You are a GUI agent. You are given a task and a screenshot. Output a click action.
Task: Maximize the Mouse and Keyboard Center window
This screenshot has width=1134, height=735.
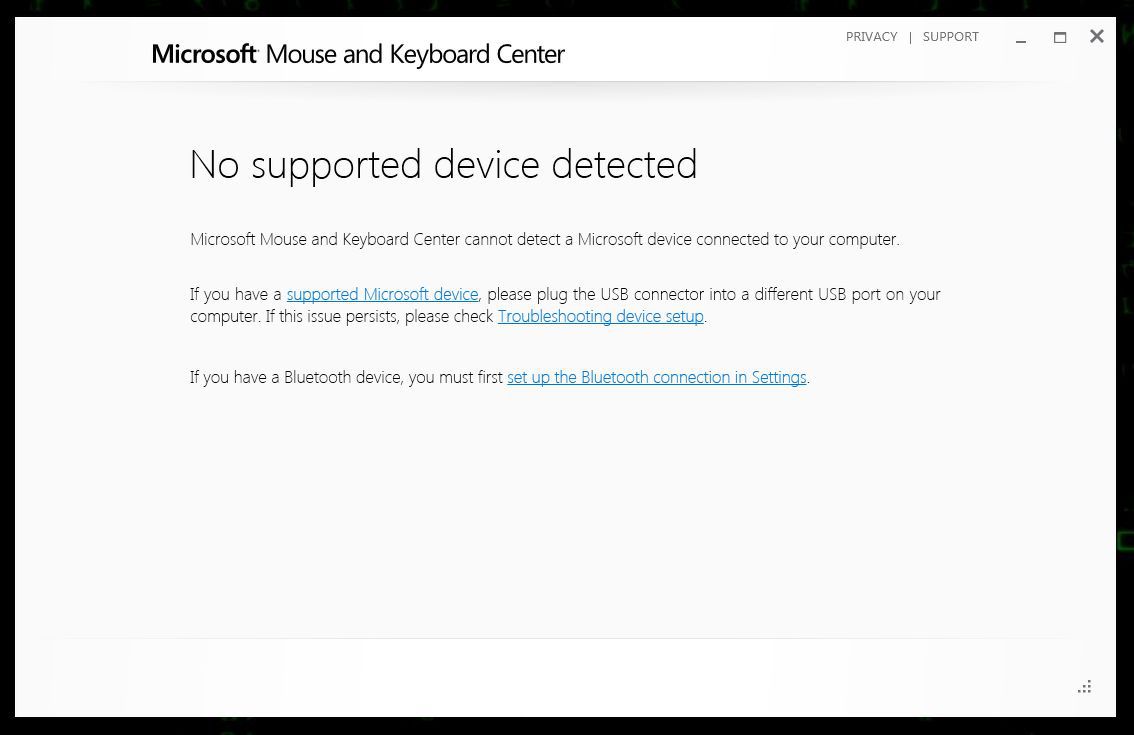pos(1060,38)
